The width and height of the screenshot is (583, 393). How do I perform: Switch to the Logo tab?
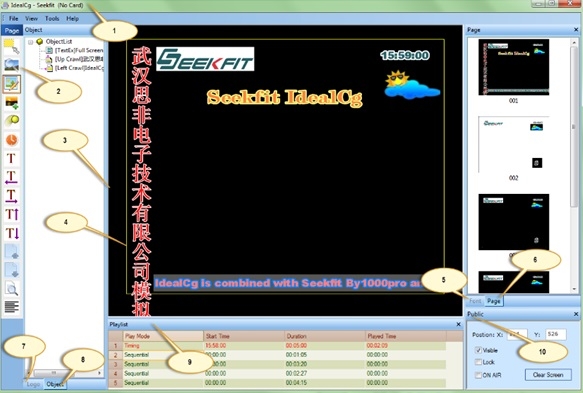tap(33, 384)
